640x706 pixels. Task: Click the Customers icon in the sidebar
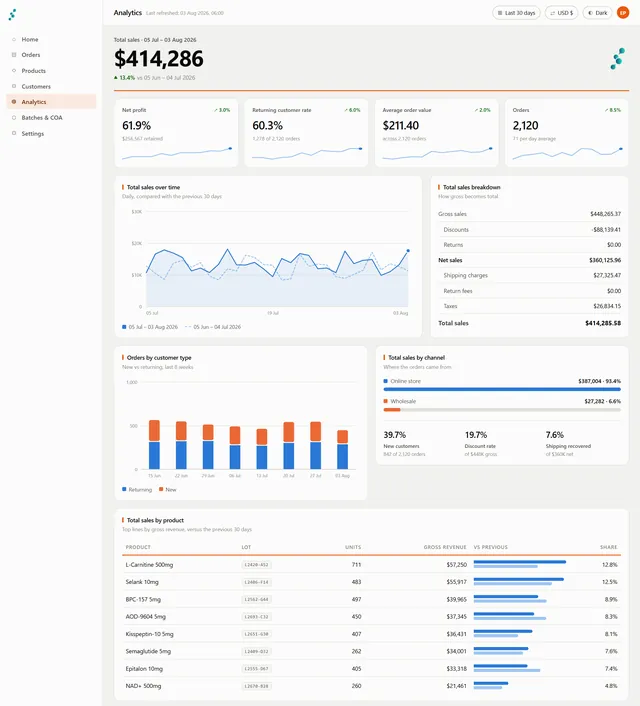pyautogui.click(x=14, y=86)
